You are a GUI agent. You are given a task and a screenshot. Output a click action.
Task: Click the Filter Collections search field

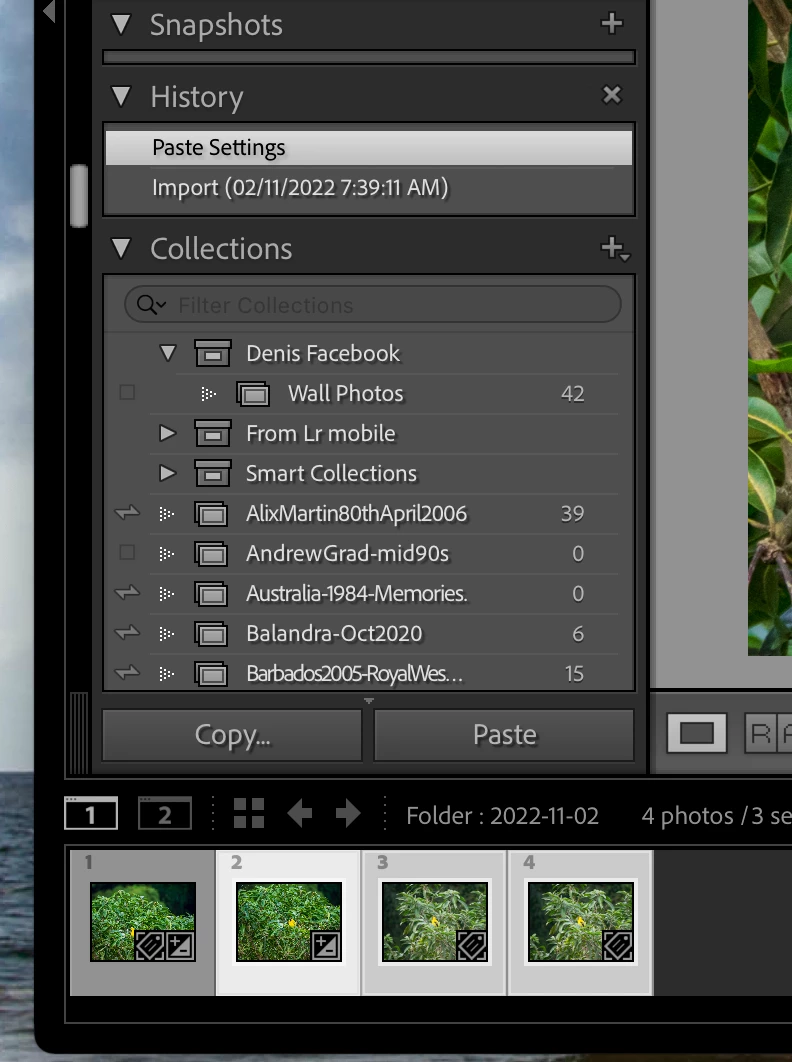point(373,305)
